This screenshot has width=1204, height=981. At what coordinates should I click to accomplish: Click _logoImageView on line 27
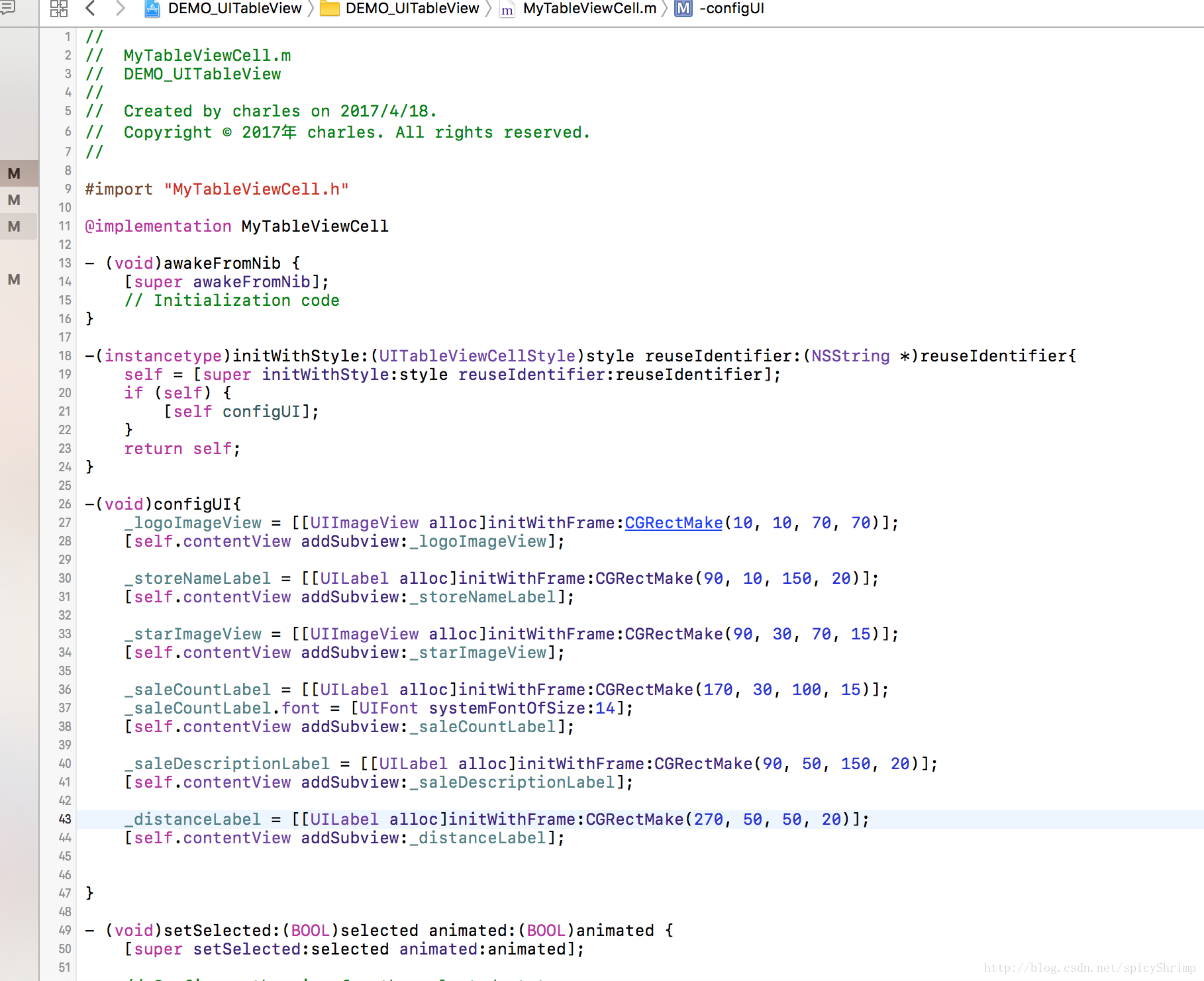click(x=193, y=523)
